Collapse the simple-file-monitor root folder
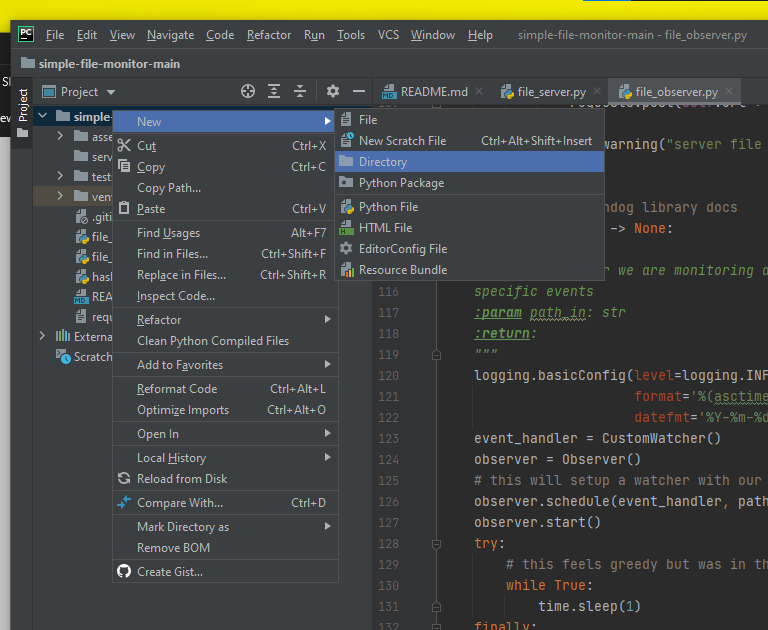Screen dimensions: 768x630 [43, 116]
